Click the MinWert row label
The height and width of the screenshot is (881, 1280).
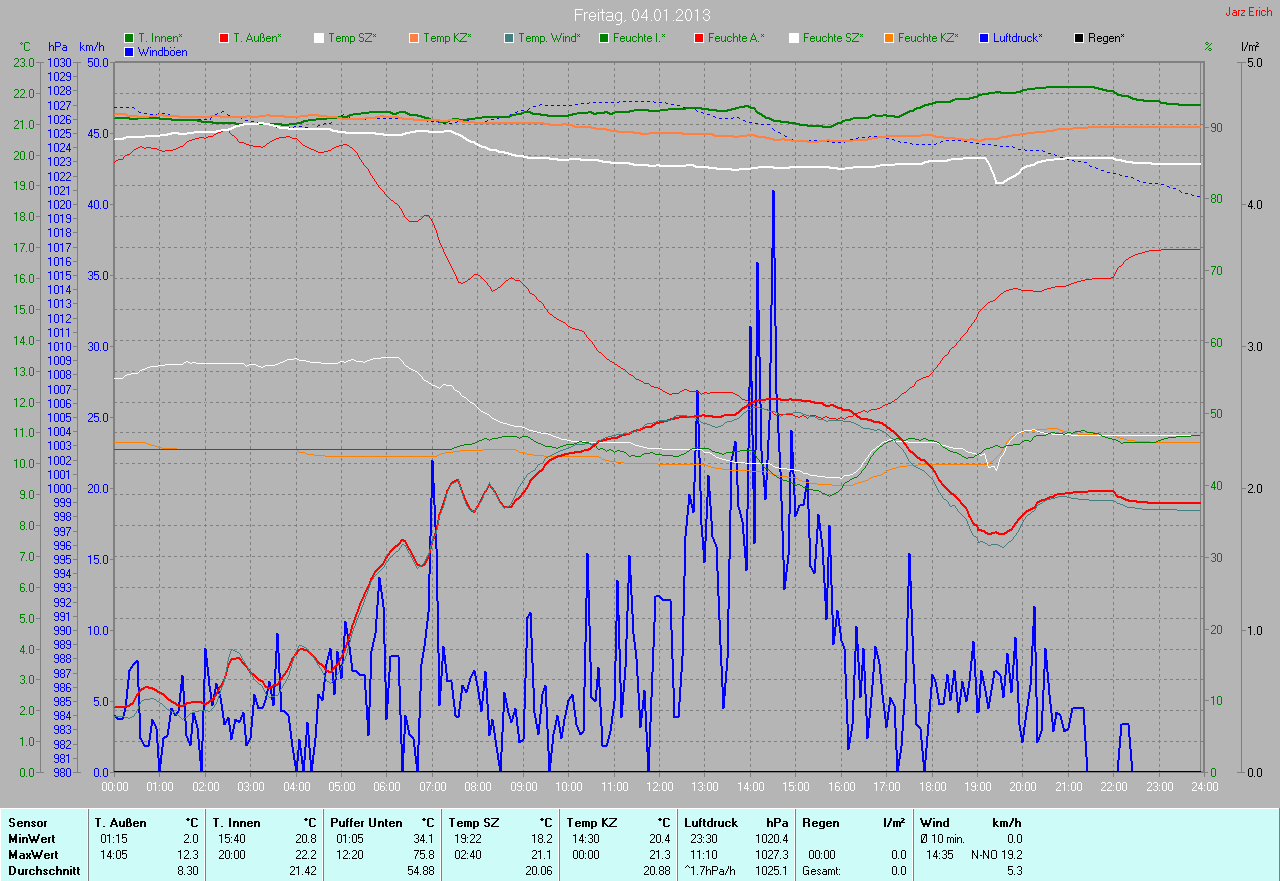coord(32,839)
